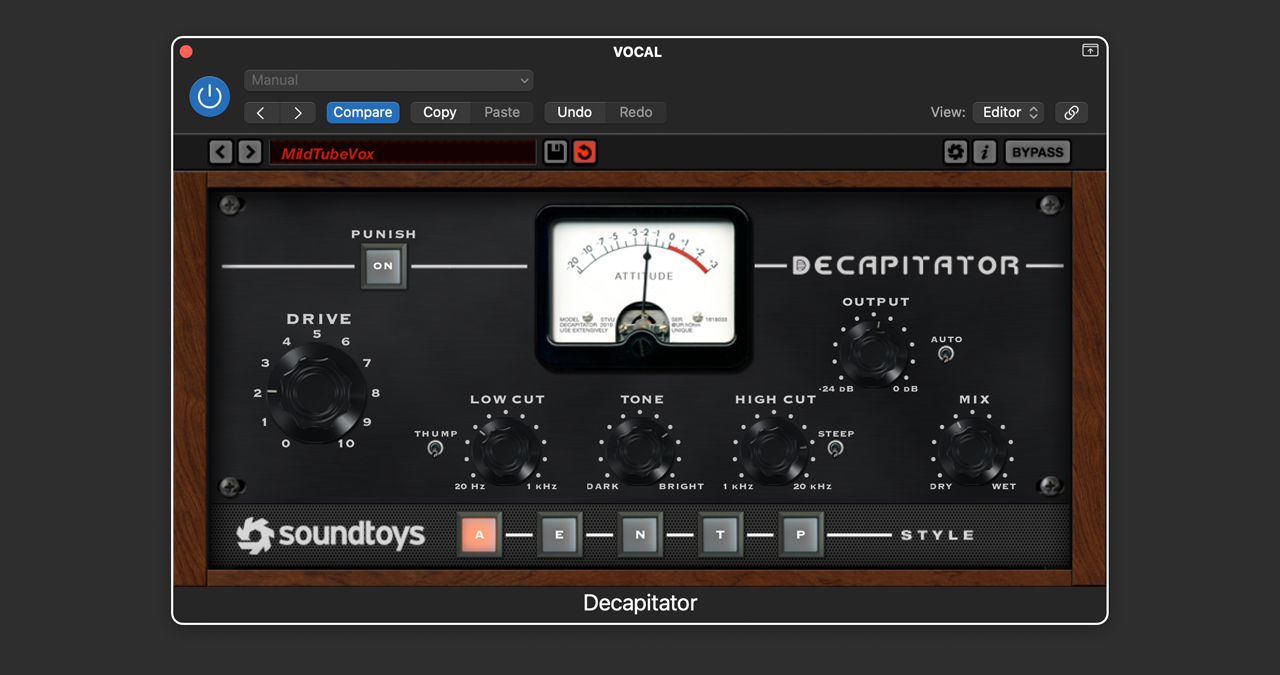Go to previous preset with left chevron

261,113
